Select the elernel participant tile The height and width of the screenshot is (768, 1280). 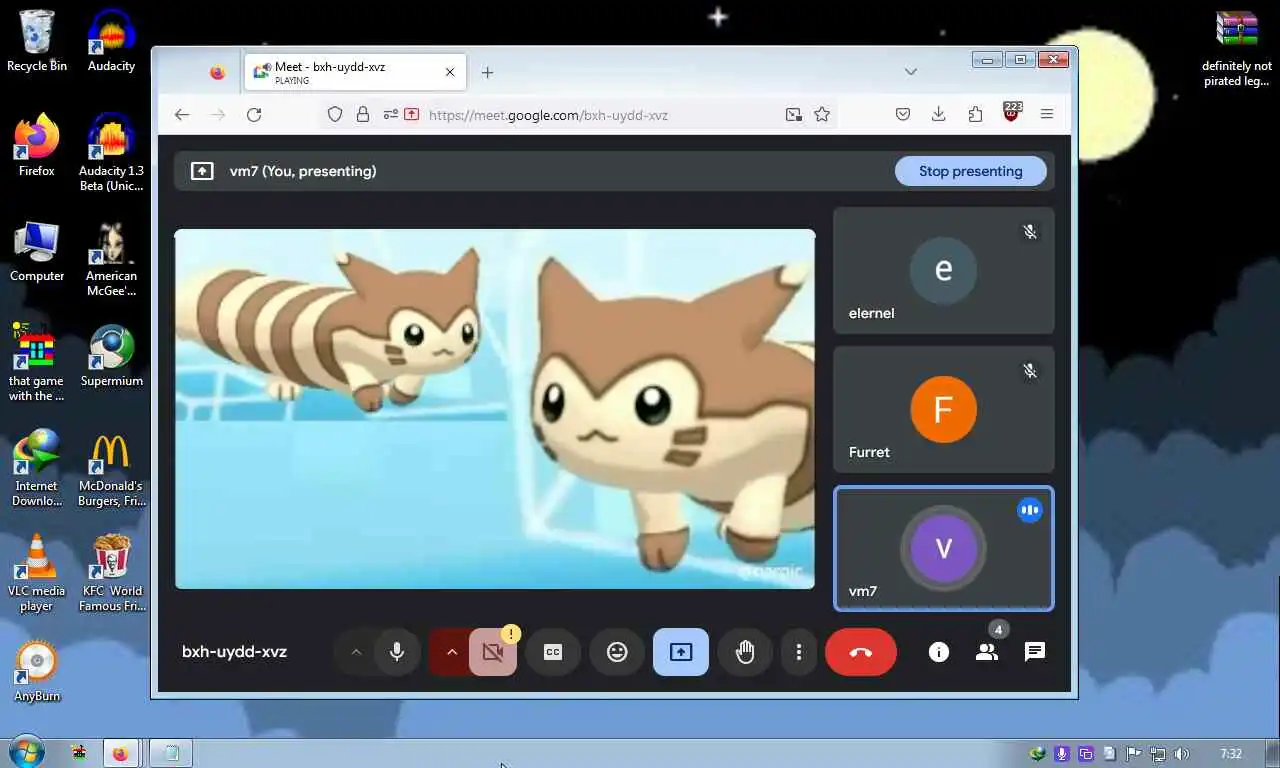pos(943,270)
